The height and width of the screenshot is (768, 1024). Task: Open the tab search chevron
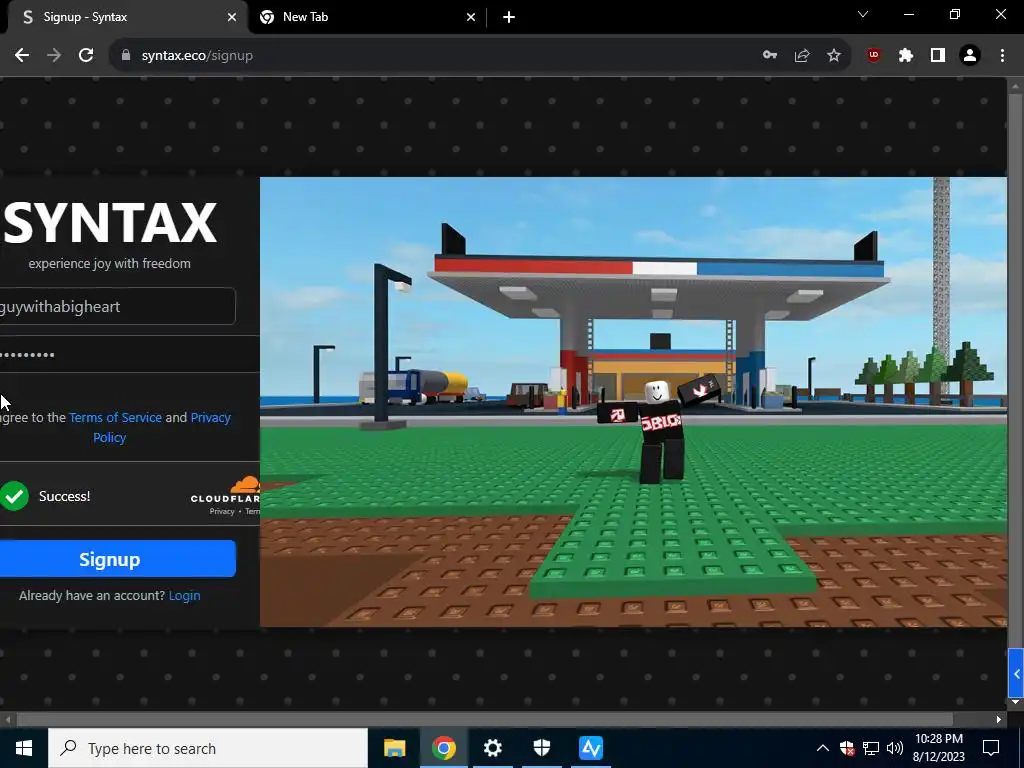coord(863,14)
